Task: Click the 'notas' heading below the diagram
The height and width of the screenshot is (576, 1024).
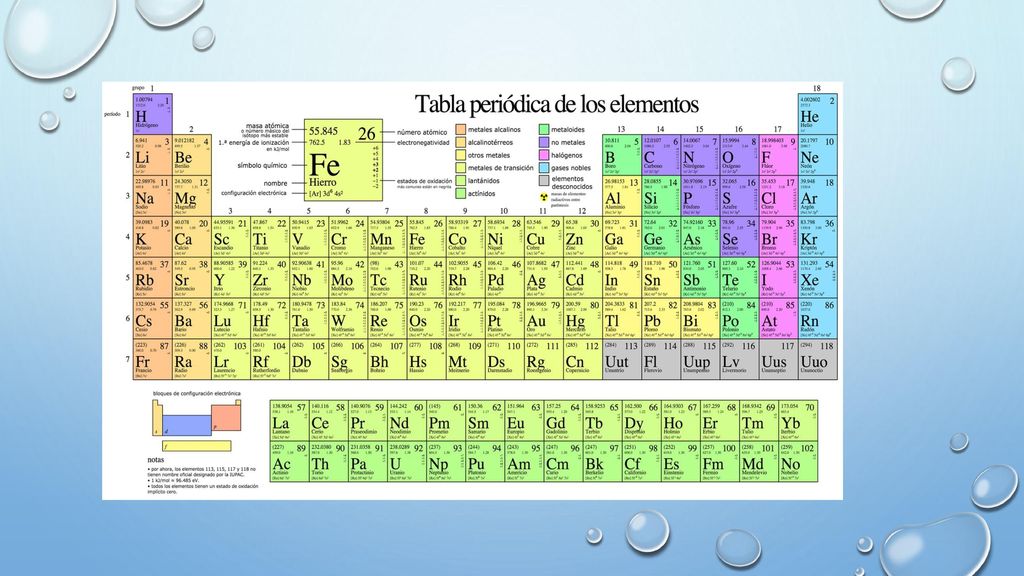Action: 155,460
